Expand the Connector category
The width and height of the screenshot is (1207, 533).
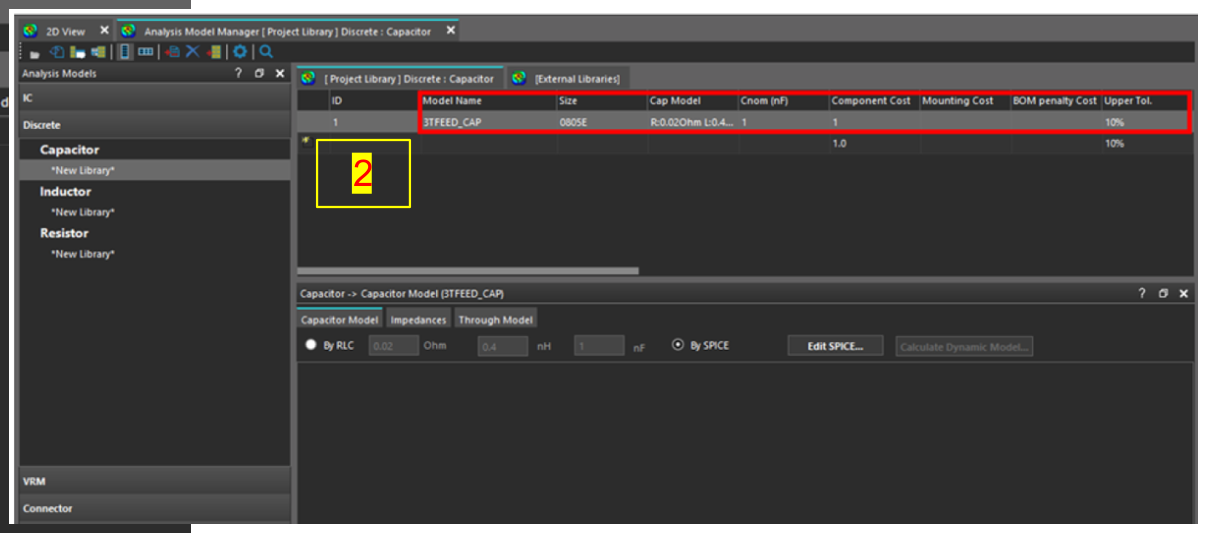[x=155, y=508]
